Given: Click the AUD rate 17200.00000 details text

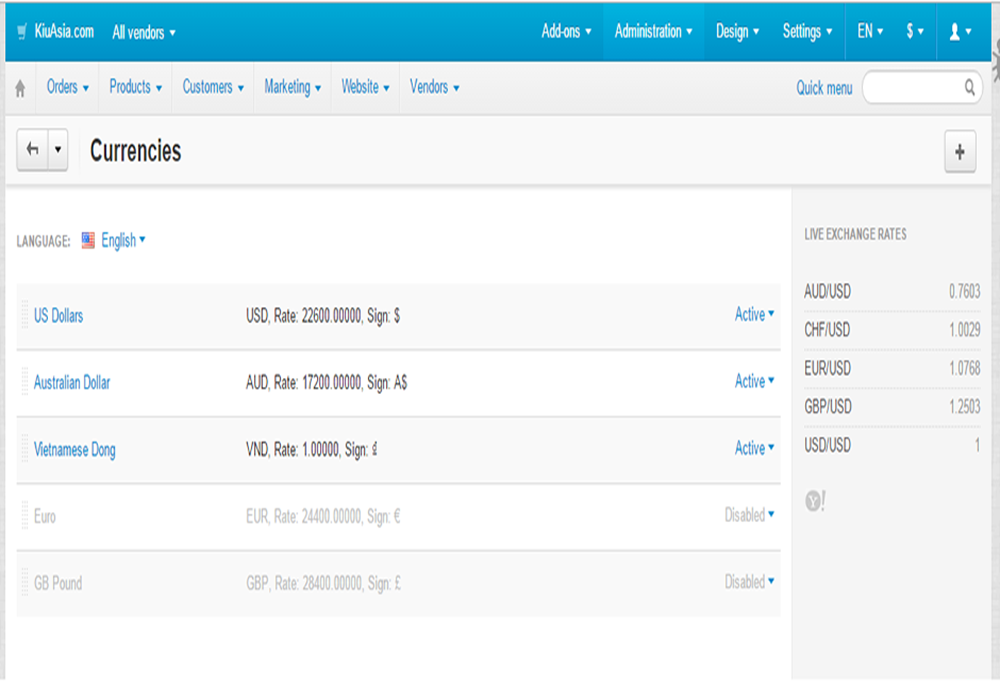Looking at the screenshot, I should pos(327,383).
